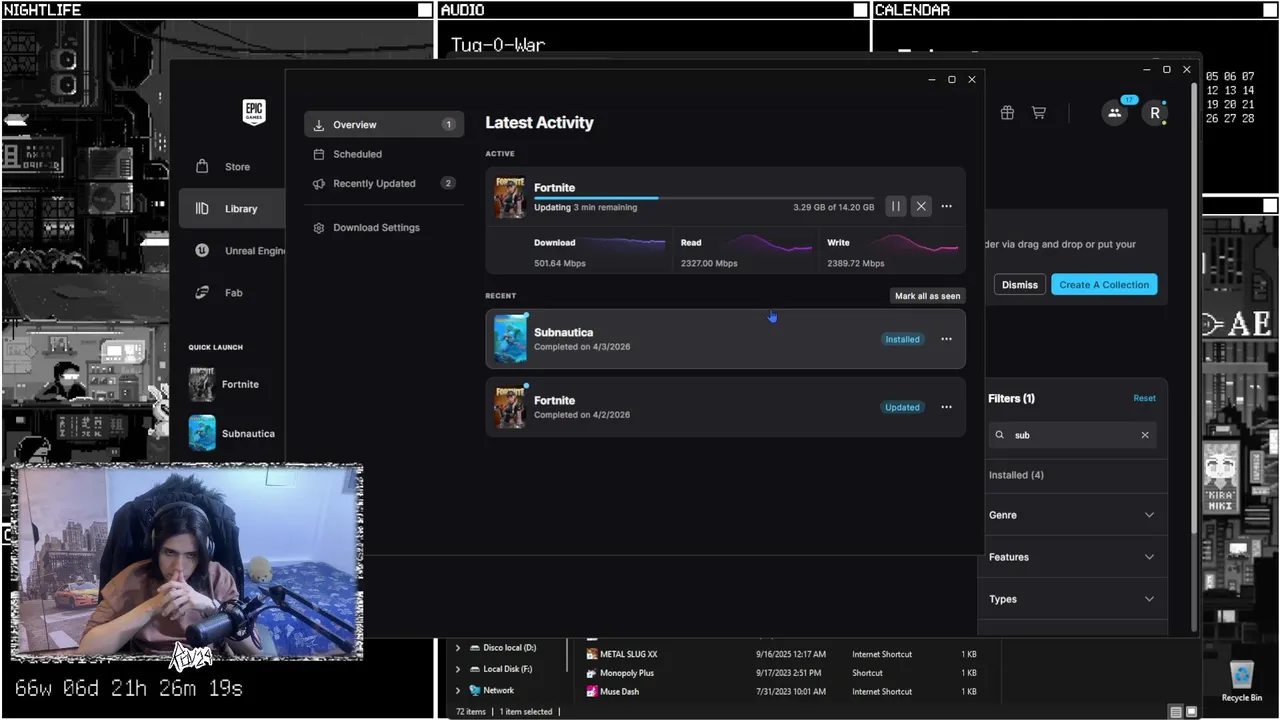
Task: Open Download Settings
Action: [384, 228]
